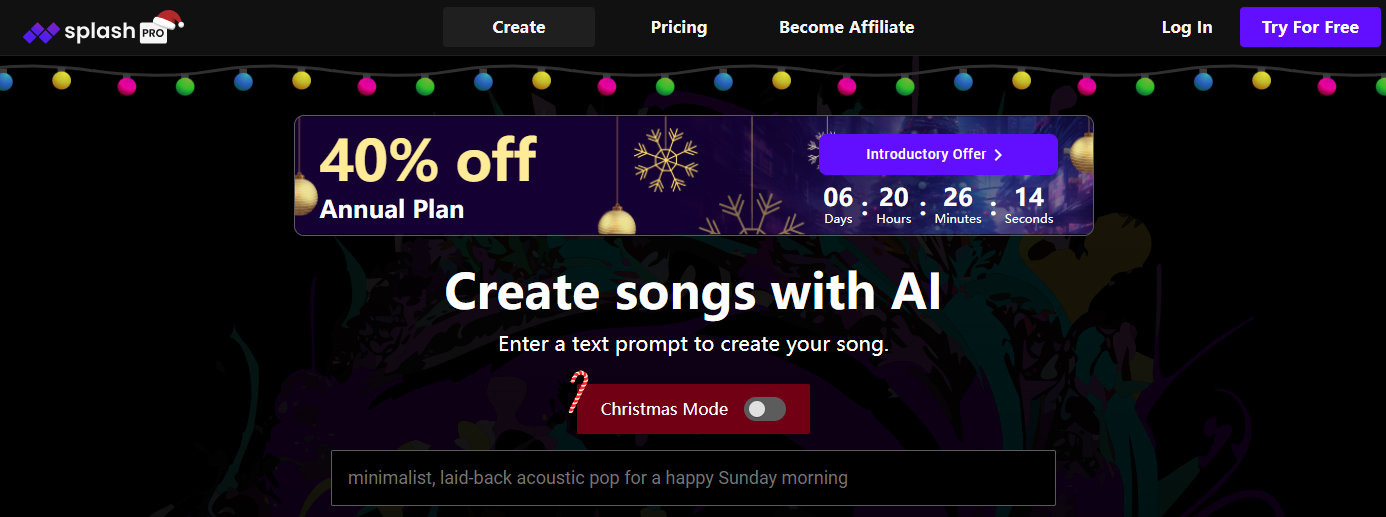Image resolution: width=1386 pixels, height=517 pixels.
Task: Click the candy cane icon
Action: (578, 392)
